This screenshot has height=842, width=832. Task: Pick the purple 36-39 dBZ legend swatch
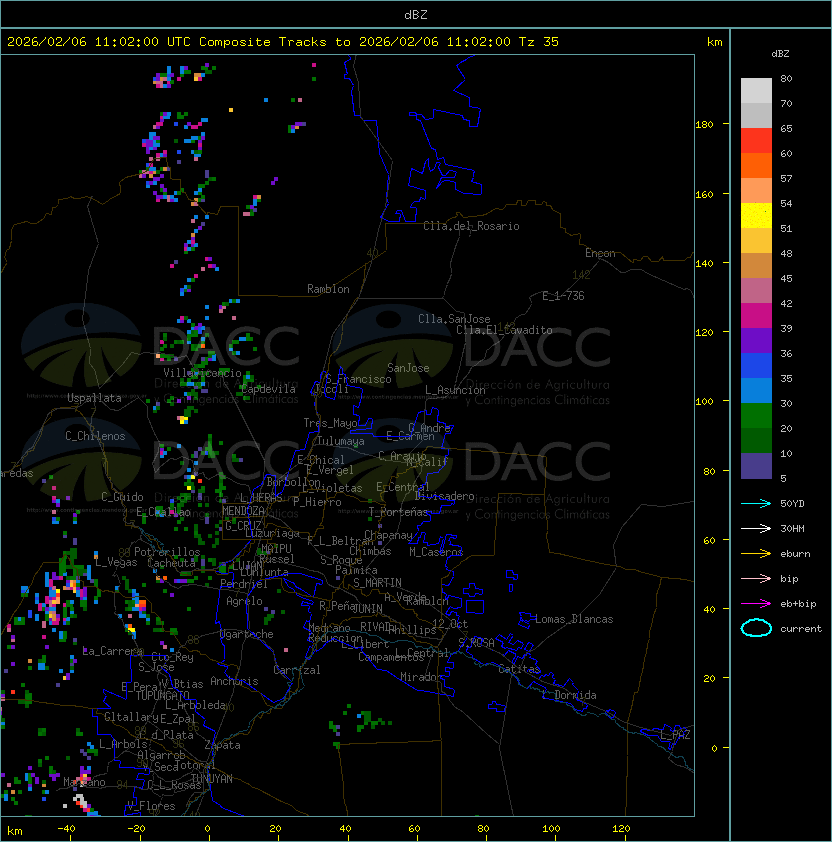pos(756,341)
